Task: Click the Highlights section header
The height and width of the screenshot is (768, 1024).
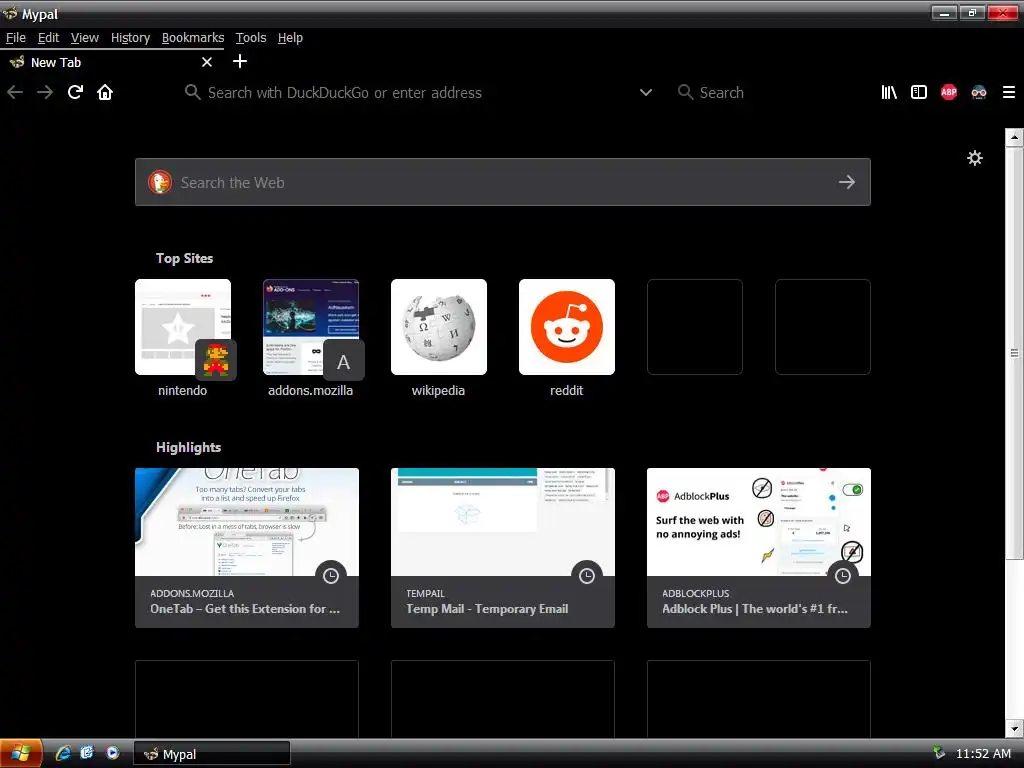Action: 188,447
